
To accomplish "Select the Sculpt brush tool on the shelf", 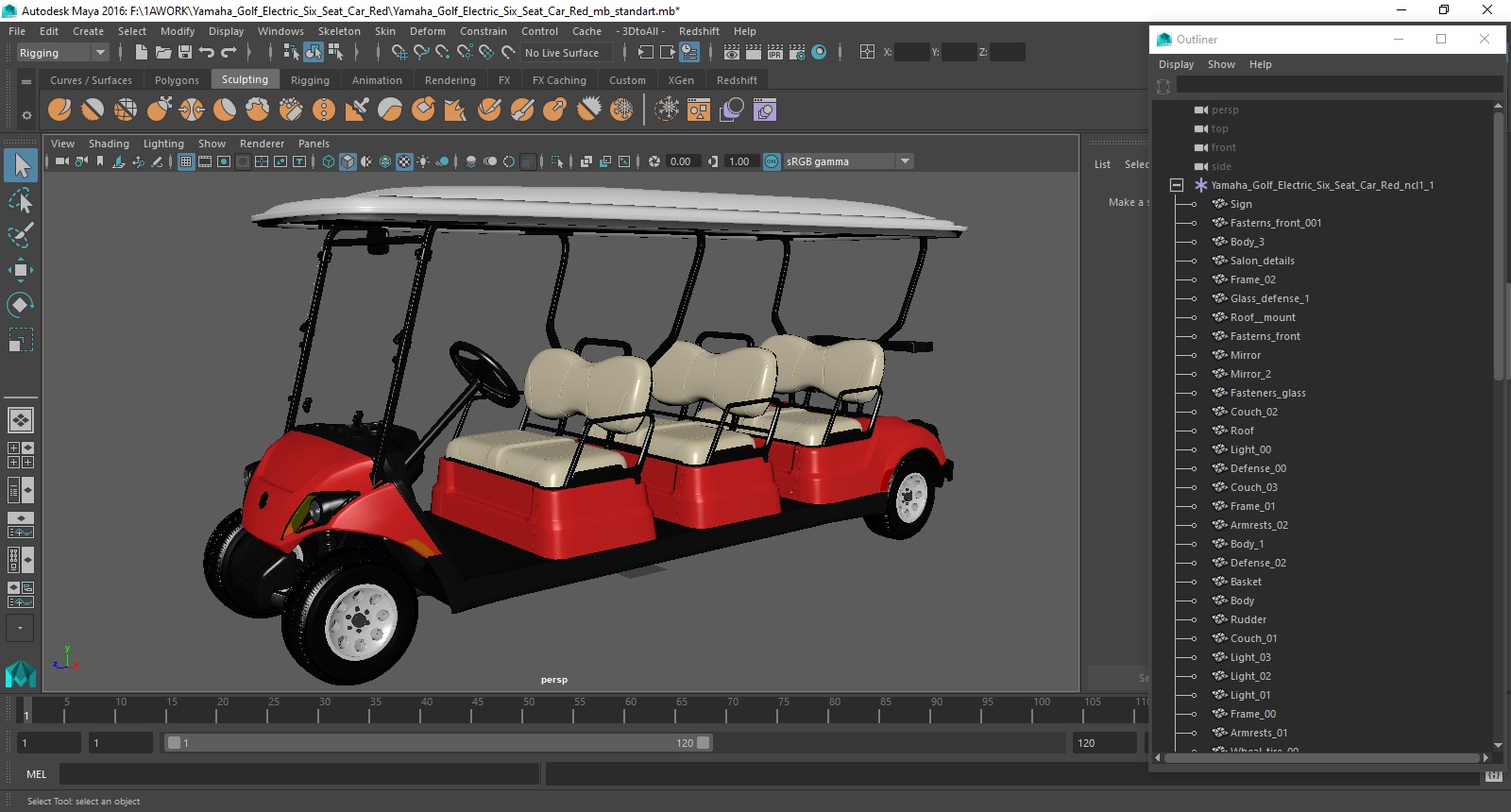I will point(59,110).
